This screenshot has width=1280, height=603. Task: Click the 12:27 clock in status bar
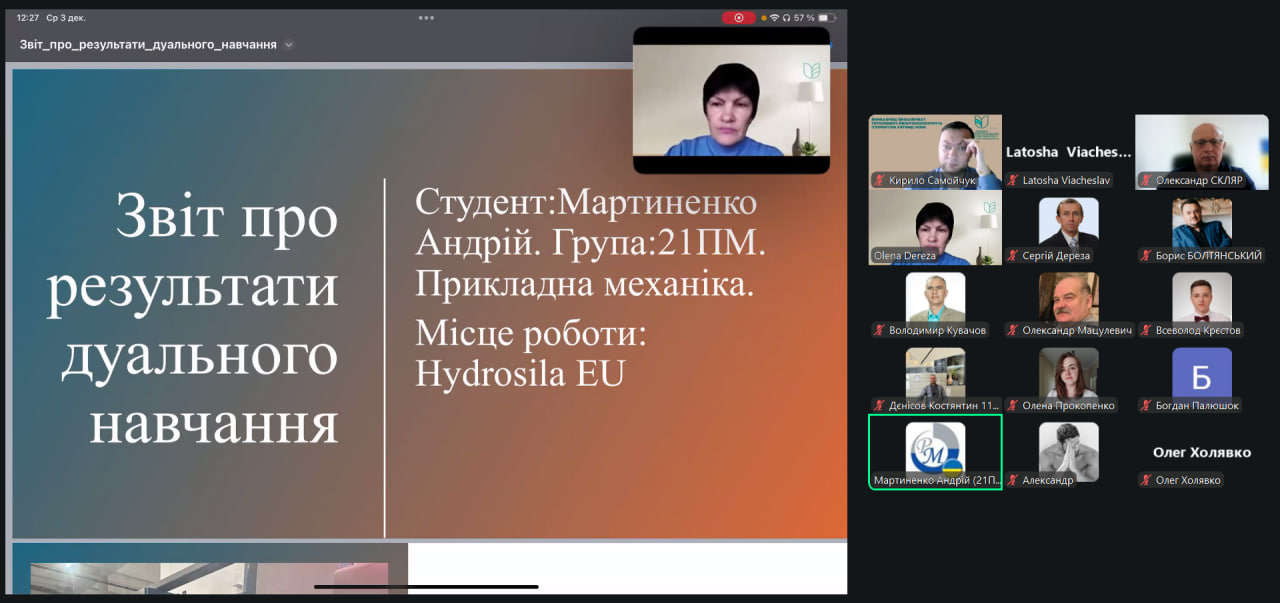(28, 17)
